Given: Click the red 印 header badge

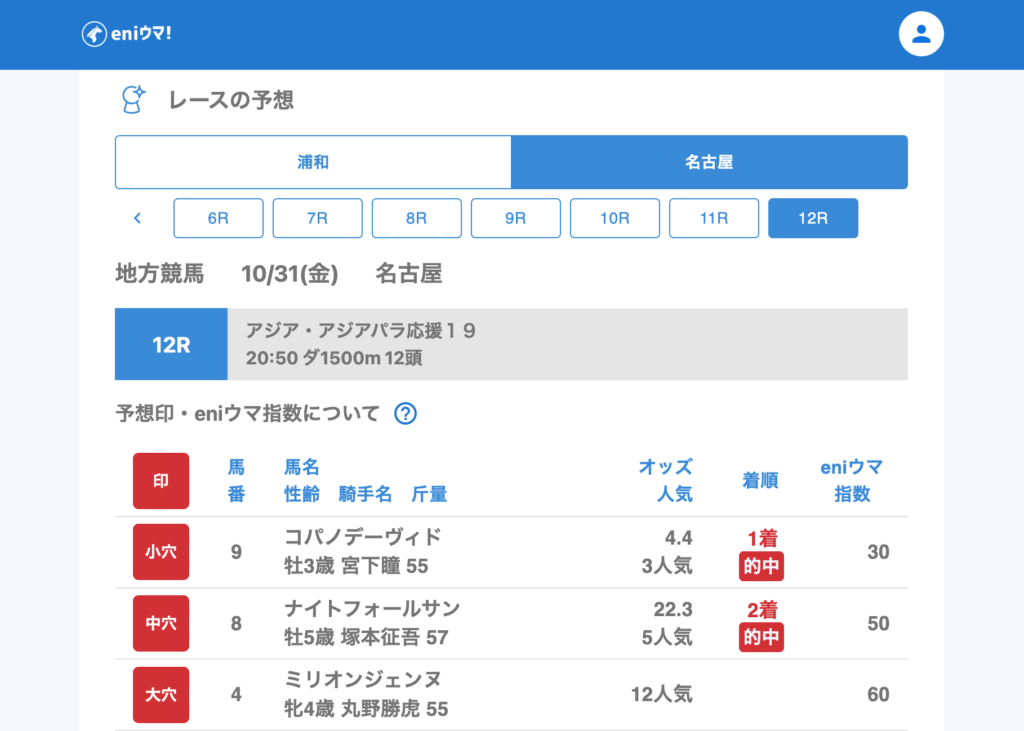Looking at the screenshot, I should (x=161, y=481).
